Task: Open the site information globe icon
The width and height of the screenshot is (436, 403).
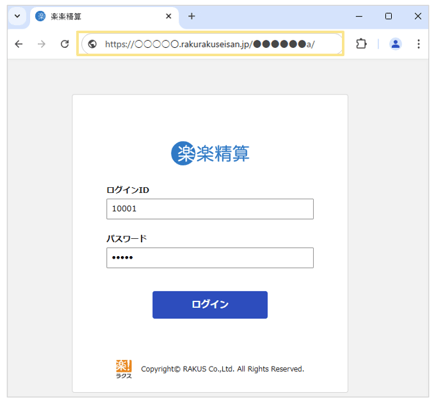Action: click(92, 44)
